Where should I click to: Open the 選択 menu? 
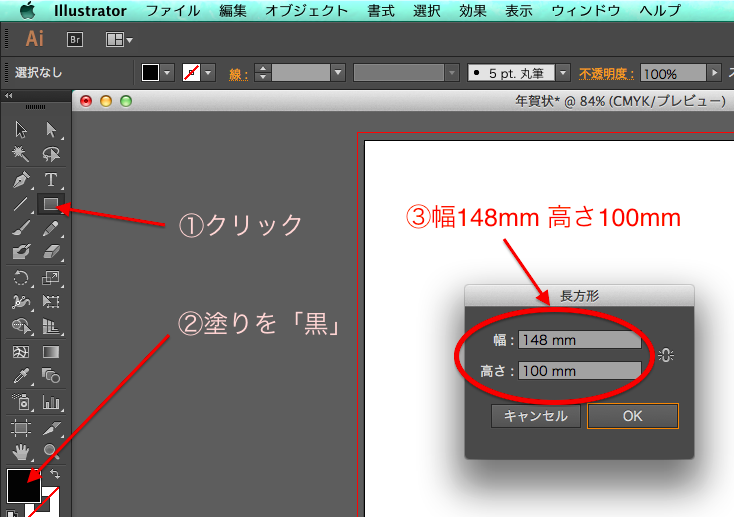427,11
